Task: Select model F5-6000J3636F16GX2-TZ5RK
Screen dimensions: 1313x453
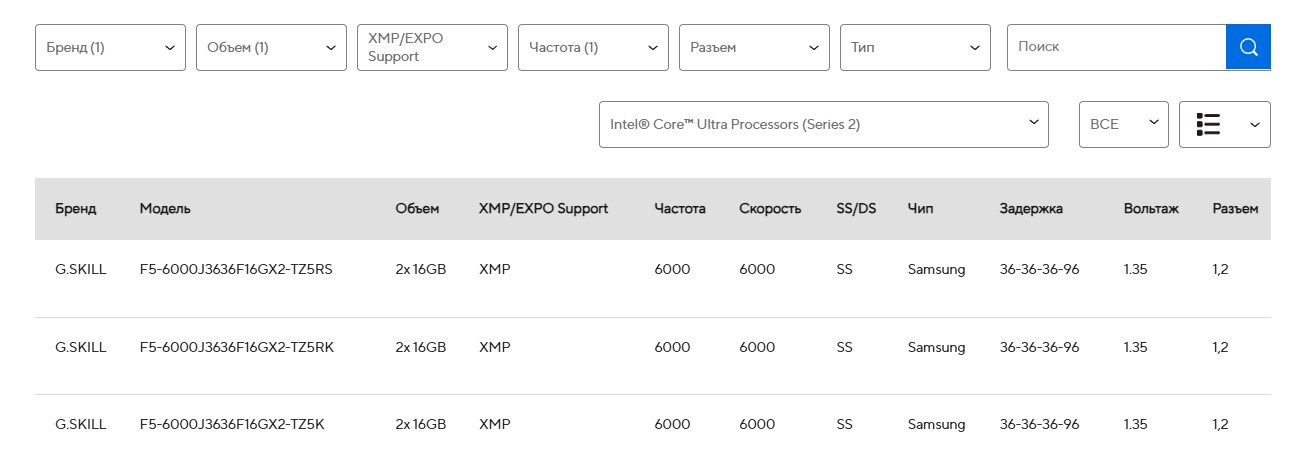Action: pos(237,347)
